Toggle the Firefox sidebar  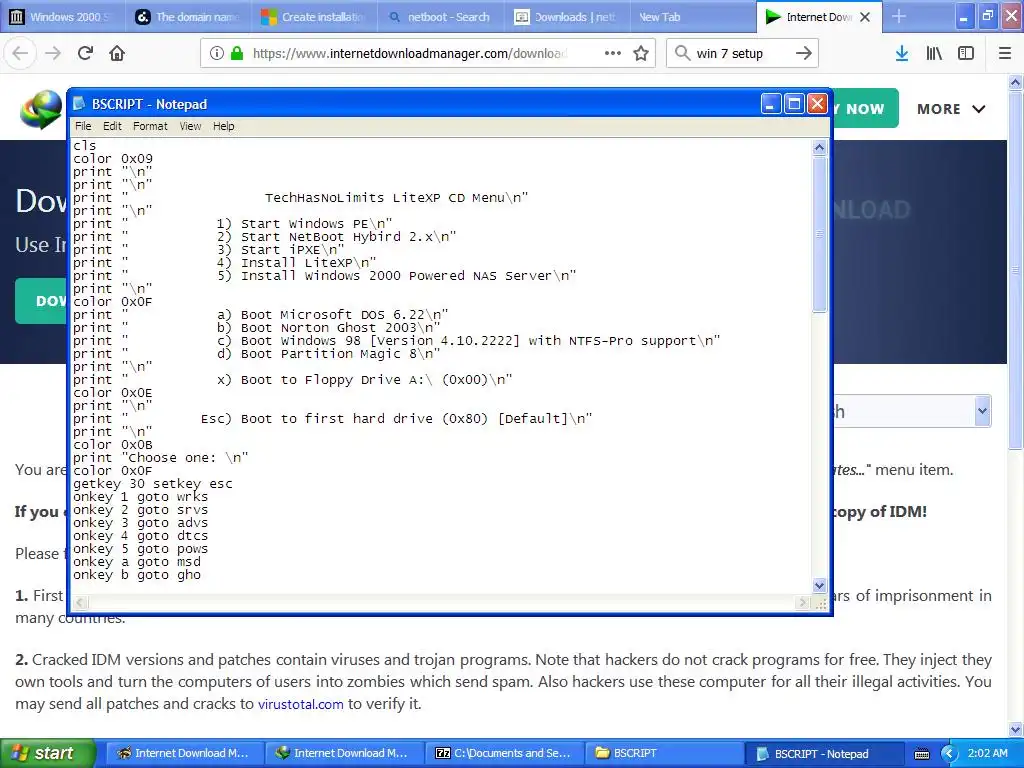coord(966,53)
